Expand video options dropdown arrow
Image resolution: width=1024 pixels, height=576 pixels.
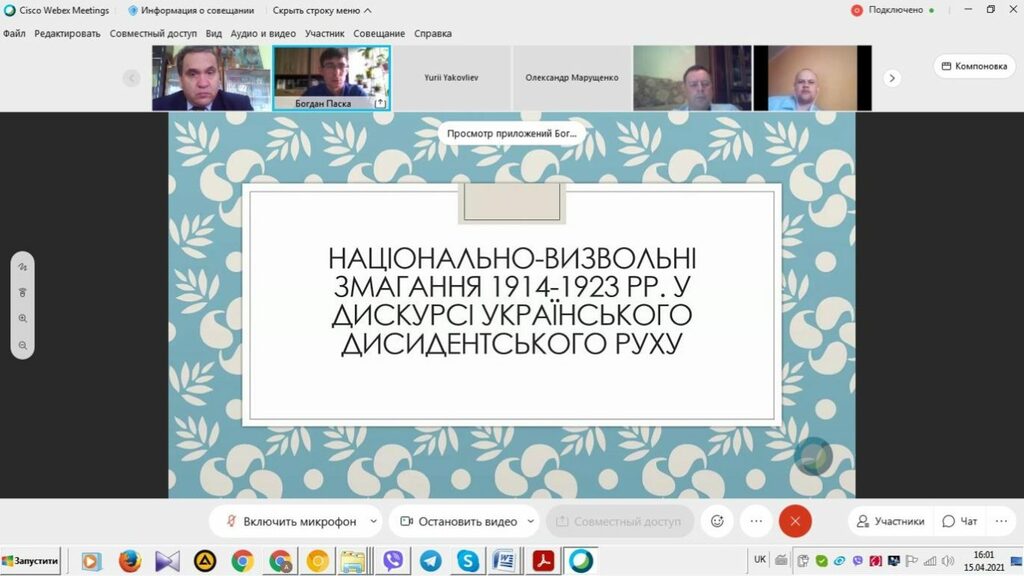tap(530, 521)
